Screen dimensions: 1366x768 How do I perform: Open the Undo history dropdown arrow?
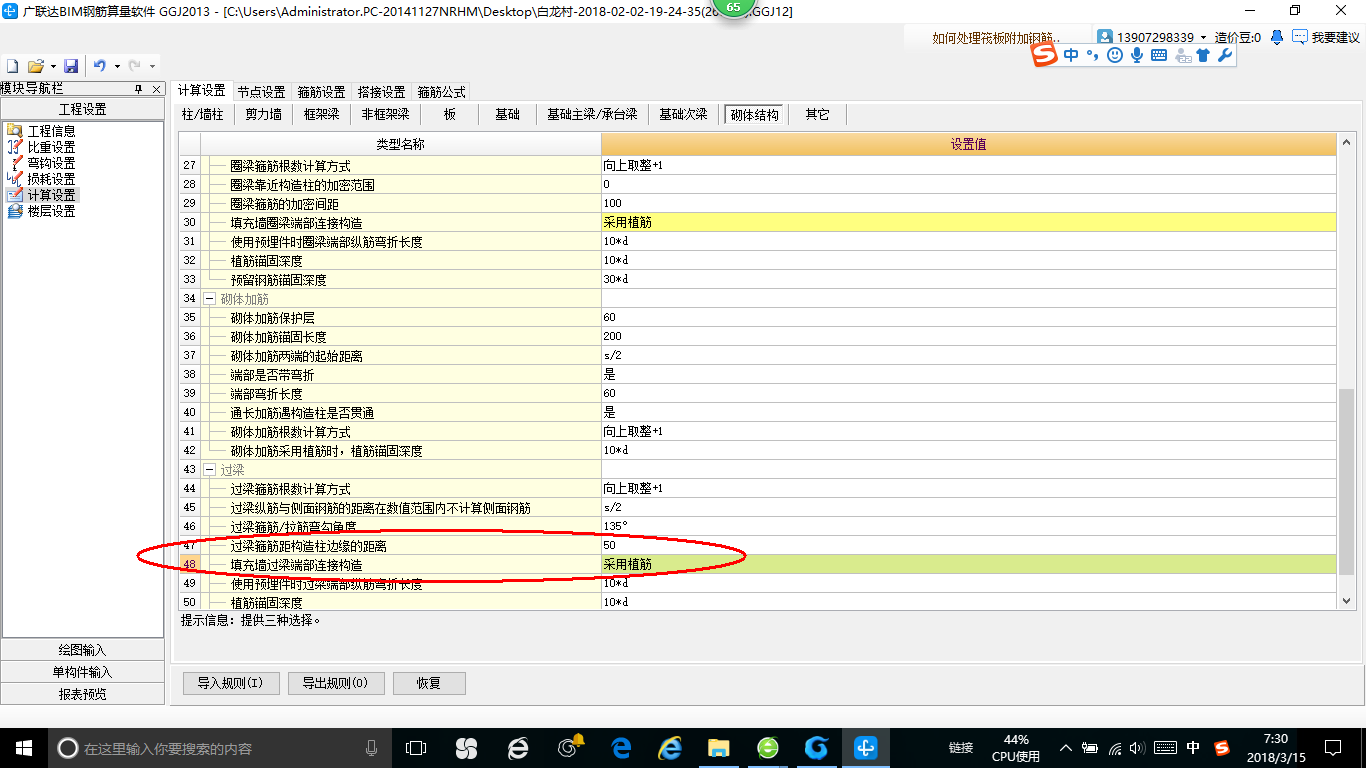[117, 66]
